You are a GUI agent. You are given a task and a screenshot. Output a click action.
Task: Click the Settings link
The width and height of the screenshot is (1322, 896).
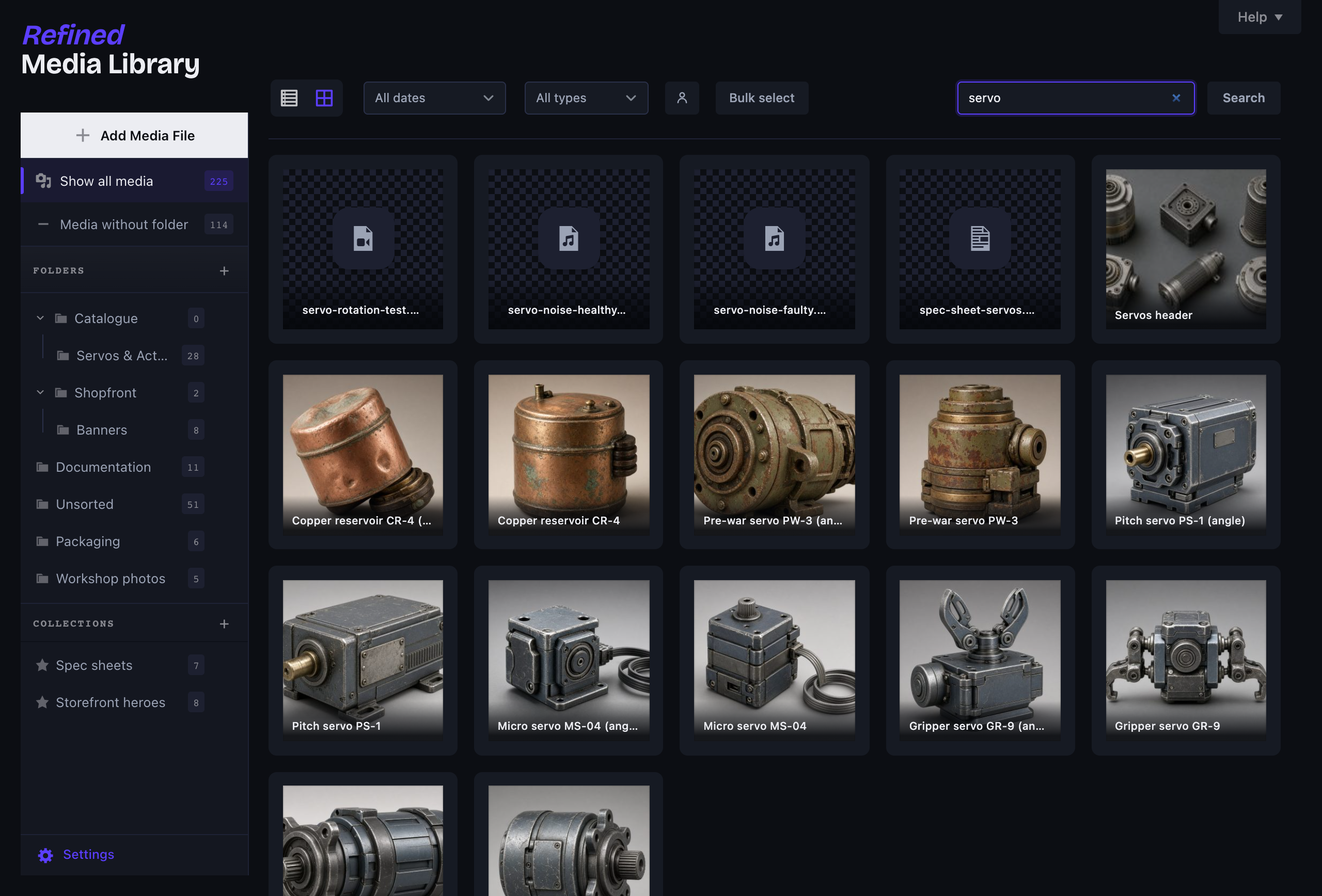click(88, 855)
